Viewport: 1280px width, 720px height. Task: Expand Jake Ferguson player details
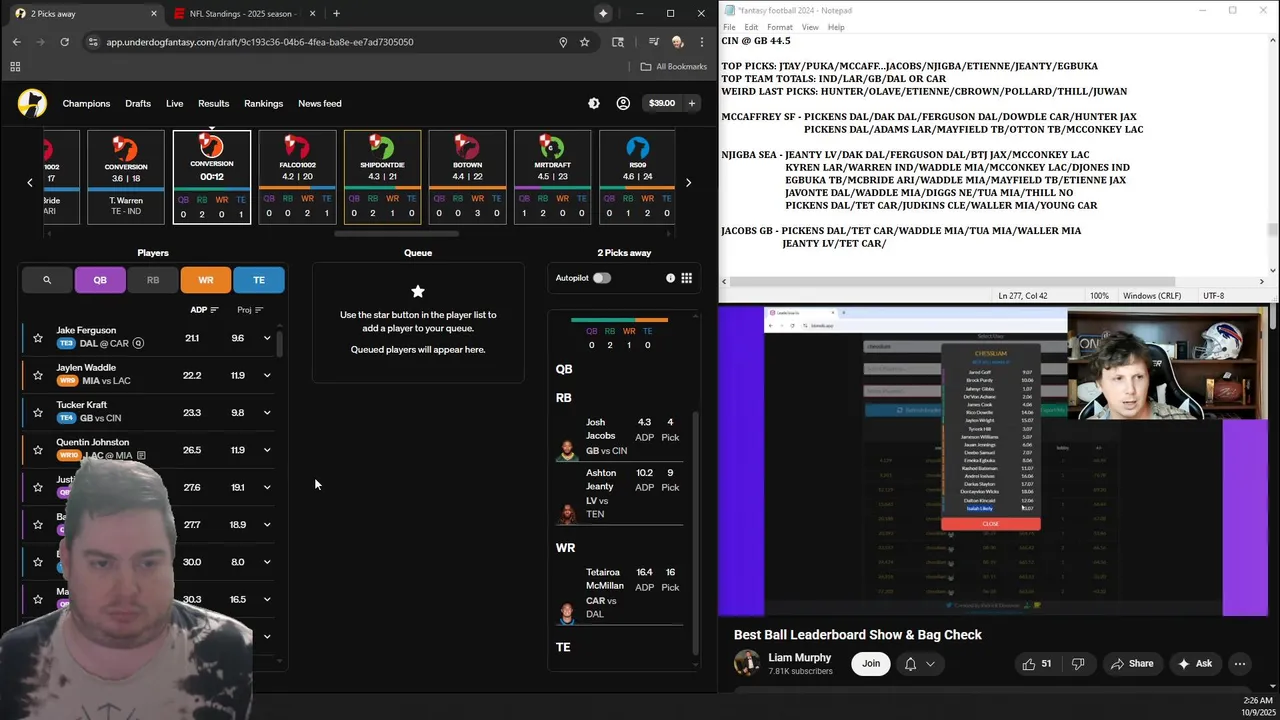pos(267,338)
